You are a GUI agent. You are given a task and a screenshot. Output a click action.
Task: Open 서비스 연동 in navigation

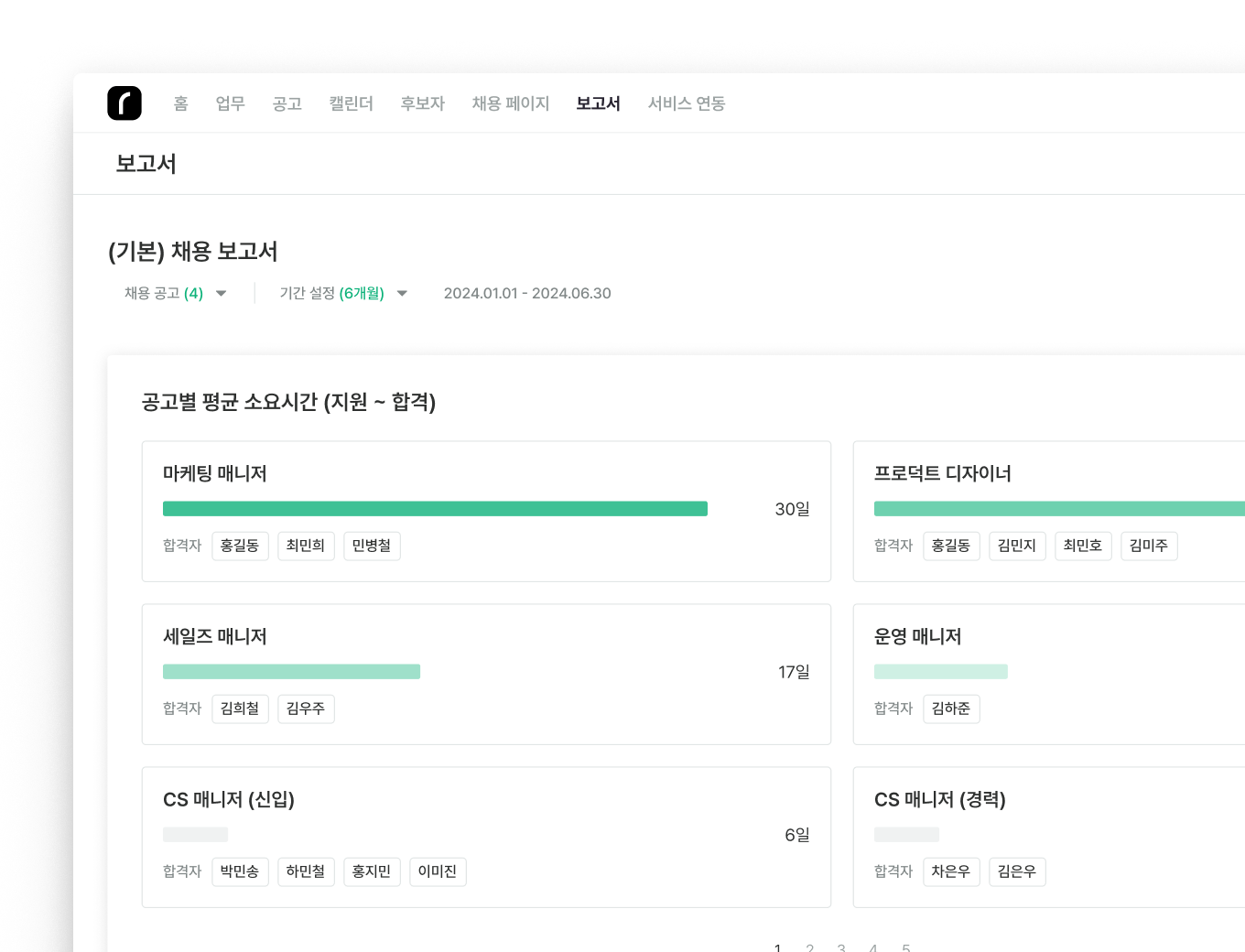point(687,103)
